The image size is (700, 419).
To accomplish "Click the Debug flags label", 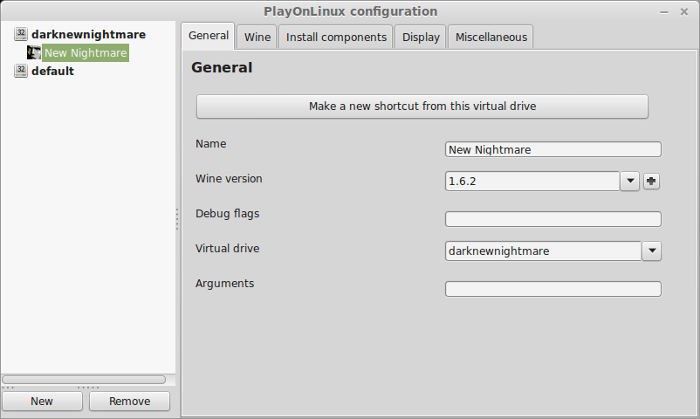I will 227,214.
